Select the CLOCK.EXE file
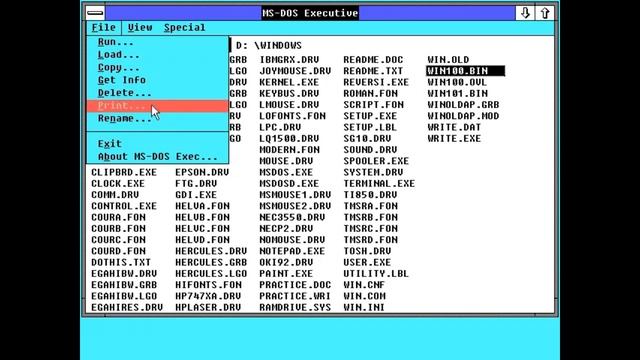The image size is (640, 360). point(118,184)
